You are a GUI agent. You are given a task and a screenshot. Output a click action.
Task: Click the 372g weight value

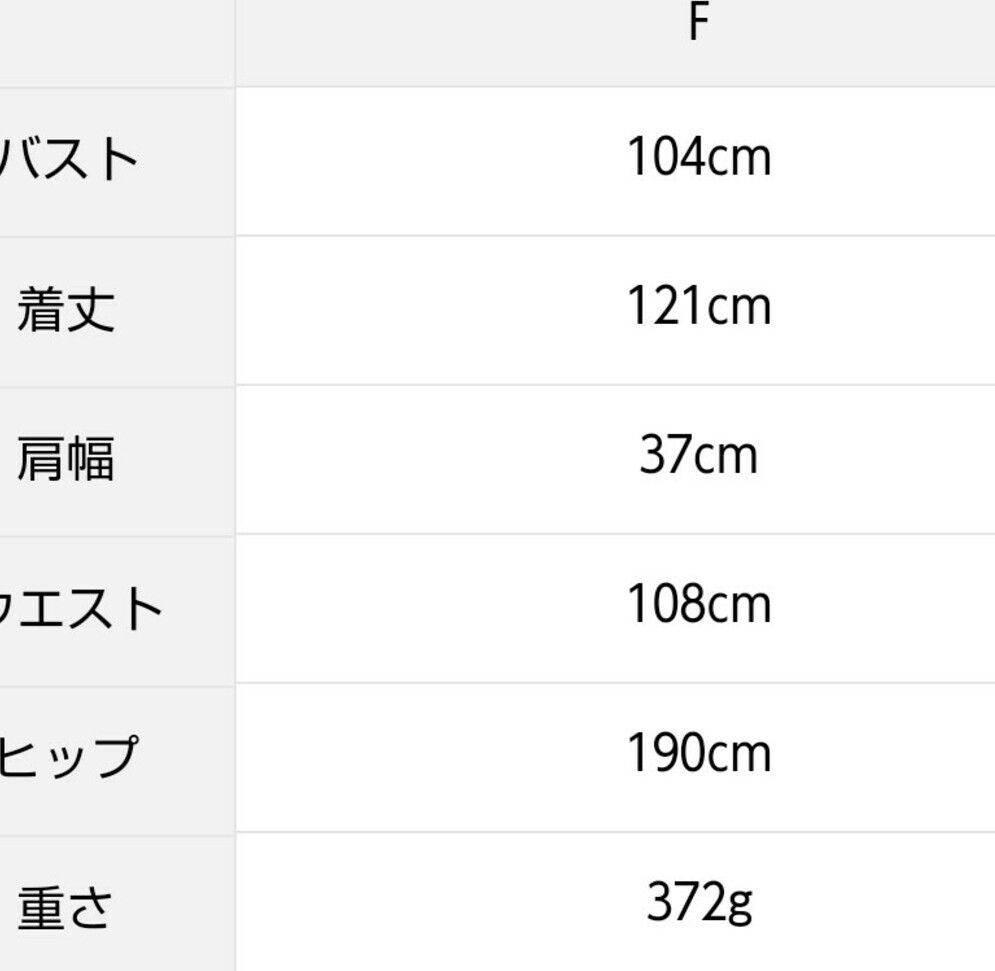[x=698, y=904]
